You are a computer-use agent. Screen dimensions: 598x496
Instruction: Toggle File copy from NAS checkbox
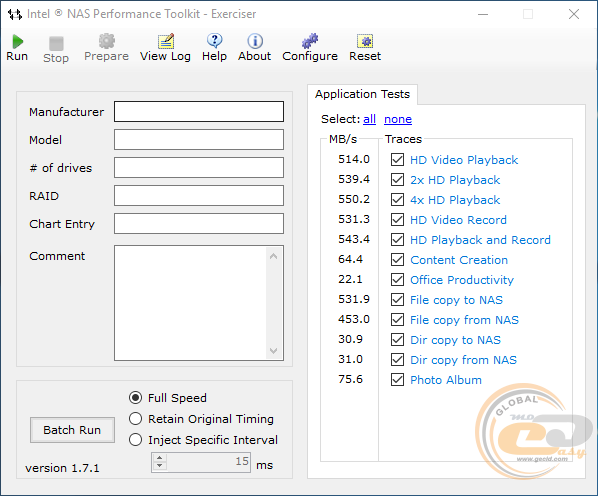(x=397, y=319)
